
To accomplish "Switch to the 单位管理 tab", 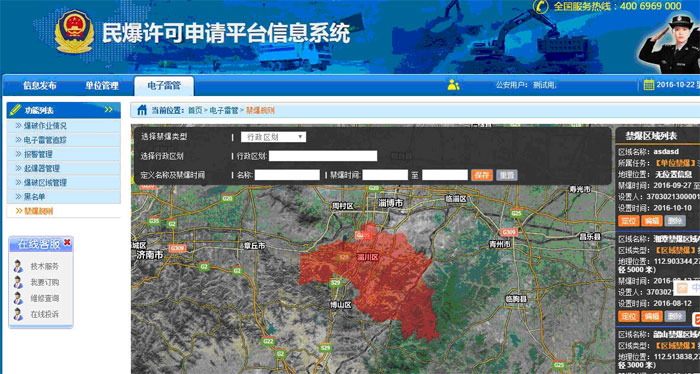I will [x=102, y=86].
